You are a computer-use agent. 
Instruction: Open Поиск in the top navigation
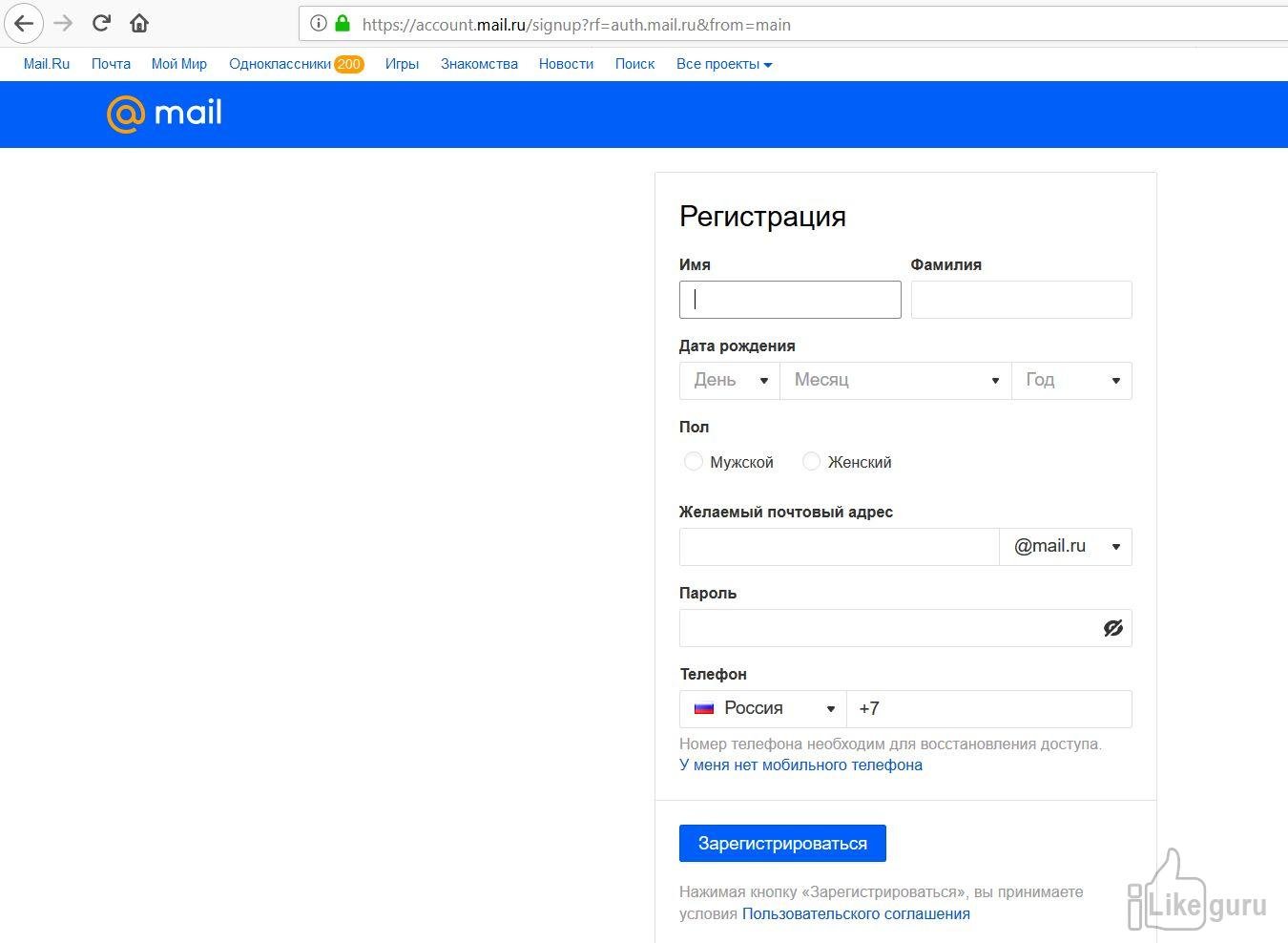pos(634,64)
